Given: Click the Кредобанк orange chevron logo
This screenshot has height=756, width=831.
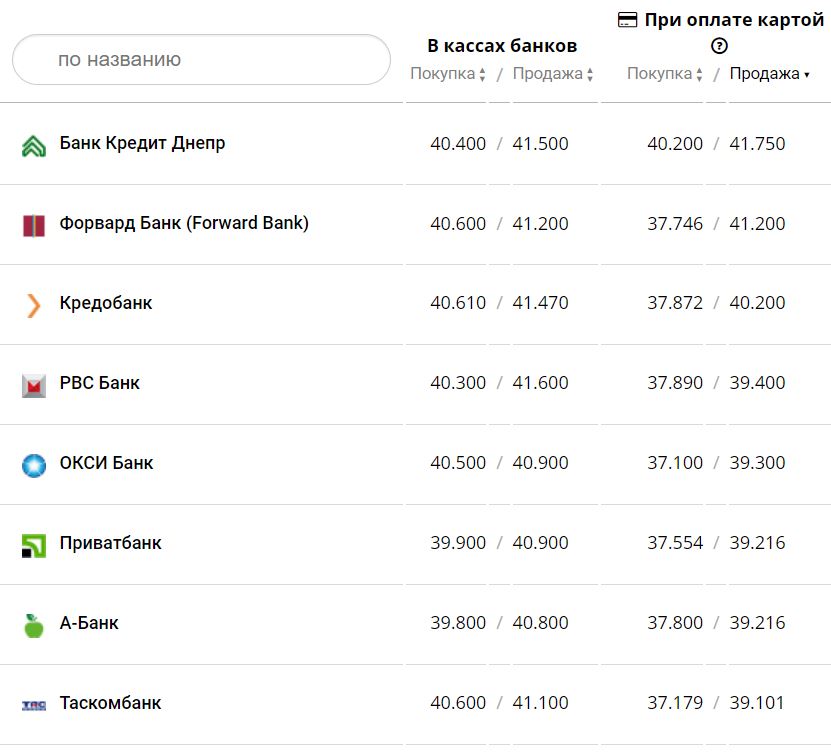Looking at the screenshot, I should (34, 305).
